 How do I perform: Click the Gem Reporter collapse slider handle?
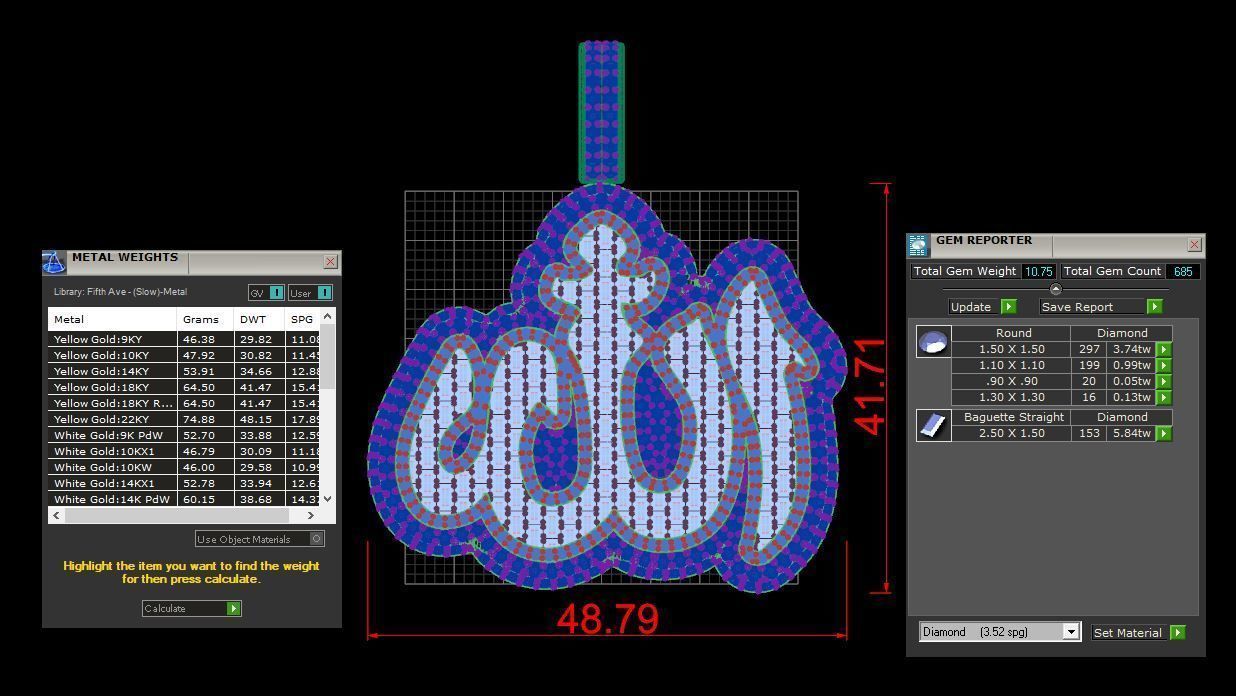pyautogui.click(x=1055, y=289)
